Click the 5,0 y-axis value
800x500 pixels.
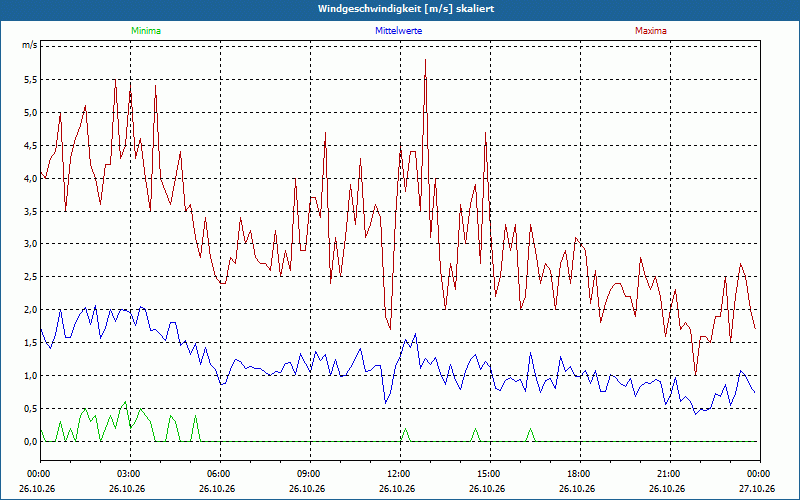point(31,113)
